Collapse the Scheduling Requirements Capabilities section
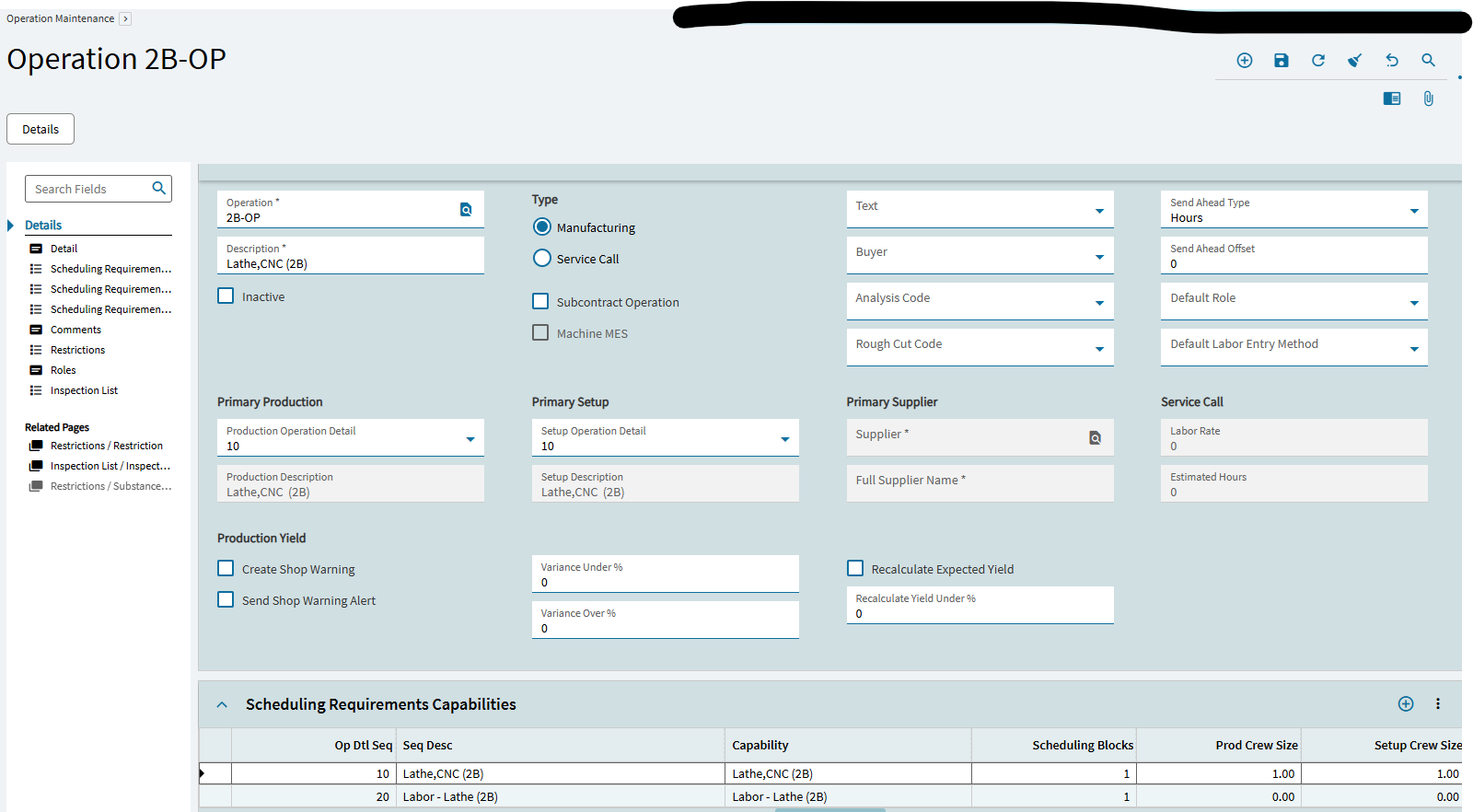1473x812 pixels. coord(222,705)
